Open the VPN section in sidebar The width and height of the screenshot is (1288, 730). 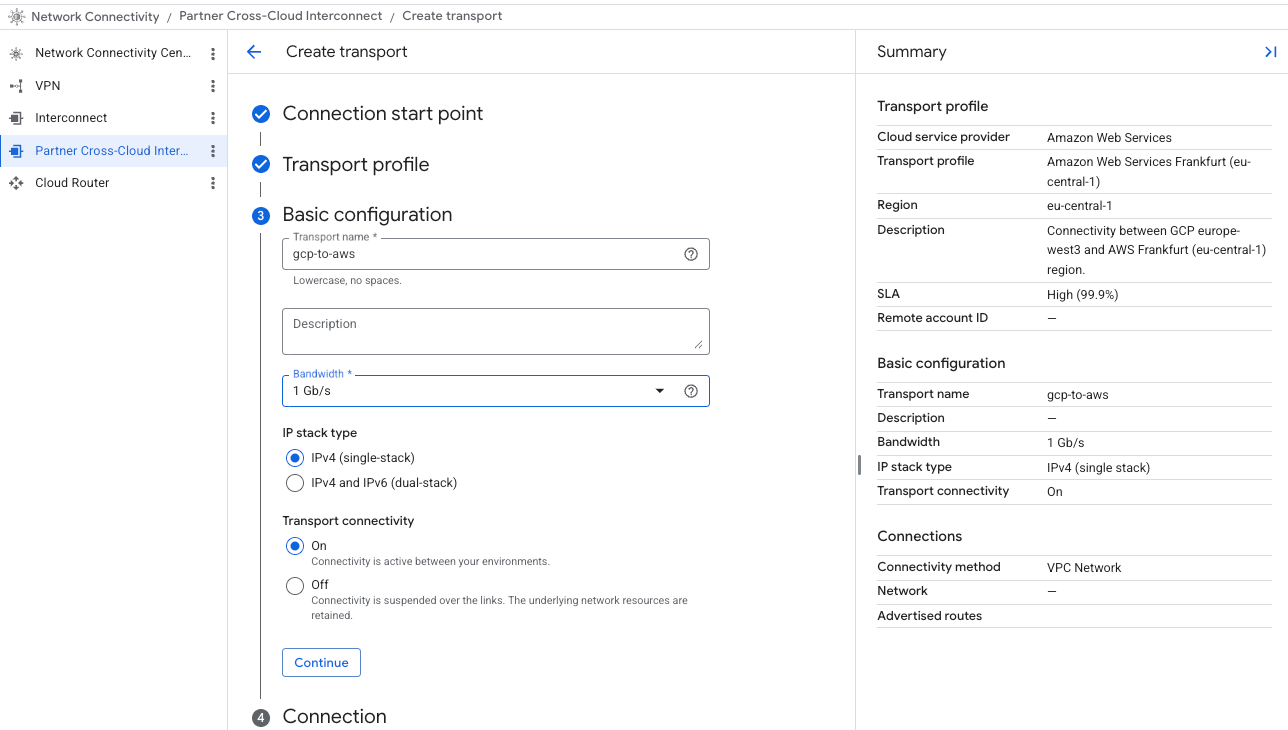[48, 86]
